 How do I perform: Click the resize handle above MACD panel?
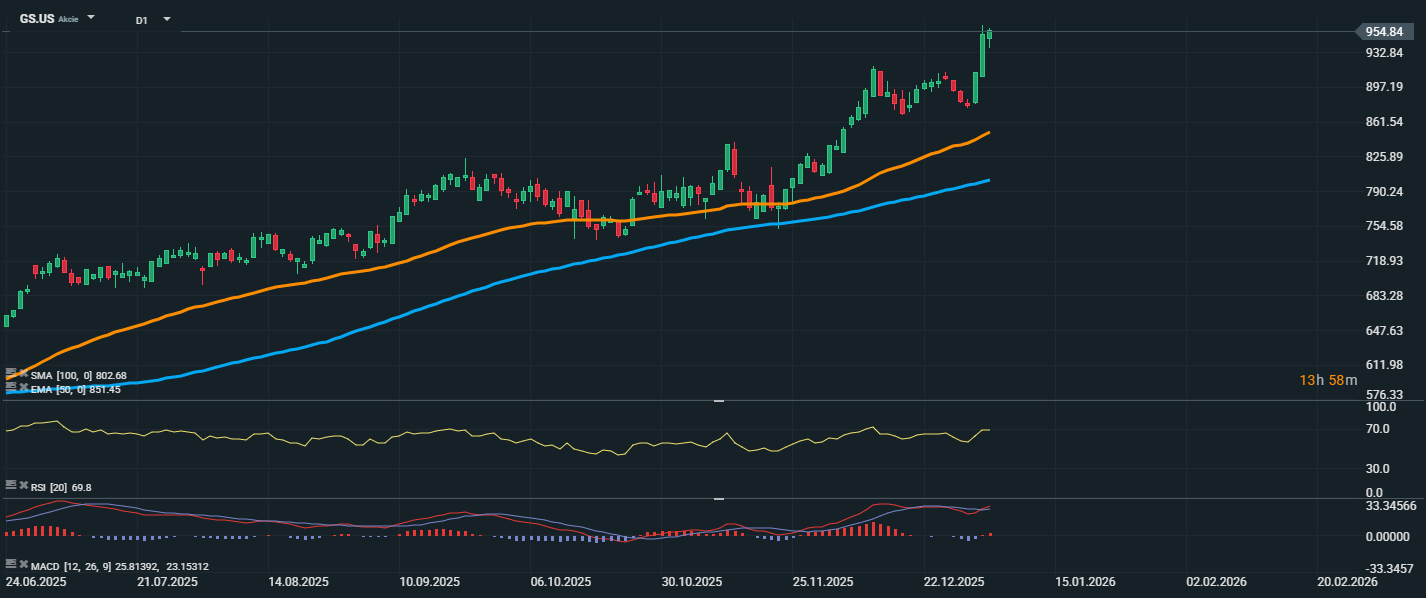(x=718, y=498)
